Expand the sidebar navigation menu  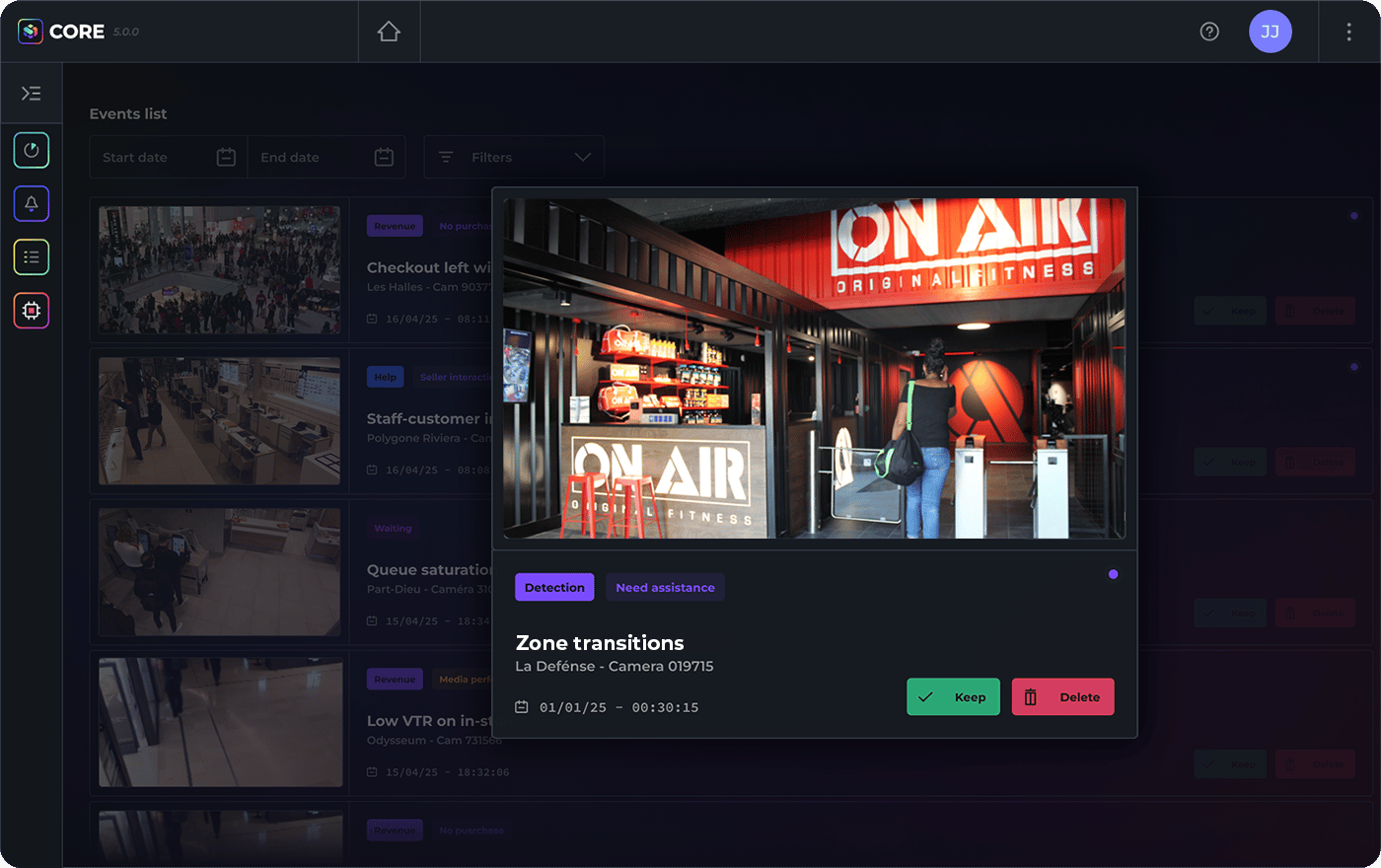coord(32,94)
